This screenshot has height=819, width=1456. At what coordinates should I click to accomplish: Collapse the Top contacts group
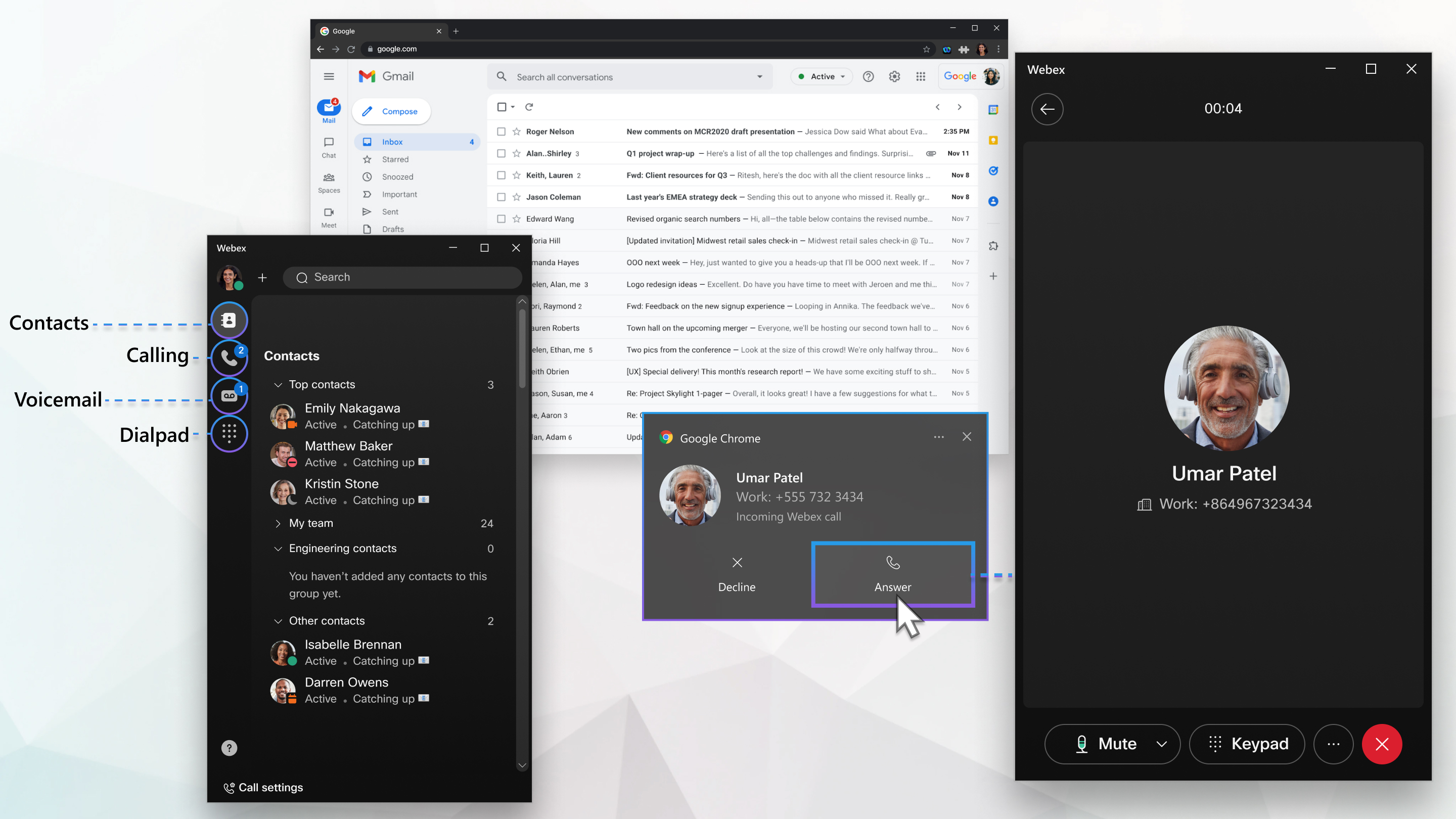point(278,385)
